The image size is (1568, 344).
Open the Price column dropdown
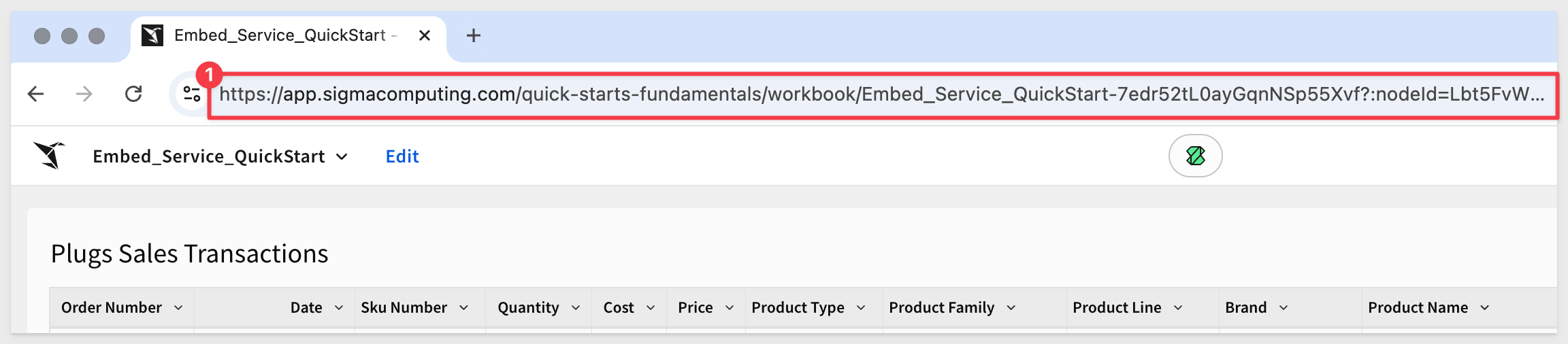(x=730, y=308)
